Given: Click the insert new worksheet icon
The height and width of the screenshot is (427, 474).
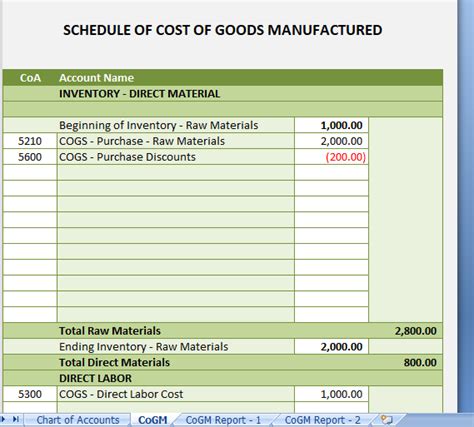Looking at the screenshot, I should click(x=387, y=419).
